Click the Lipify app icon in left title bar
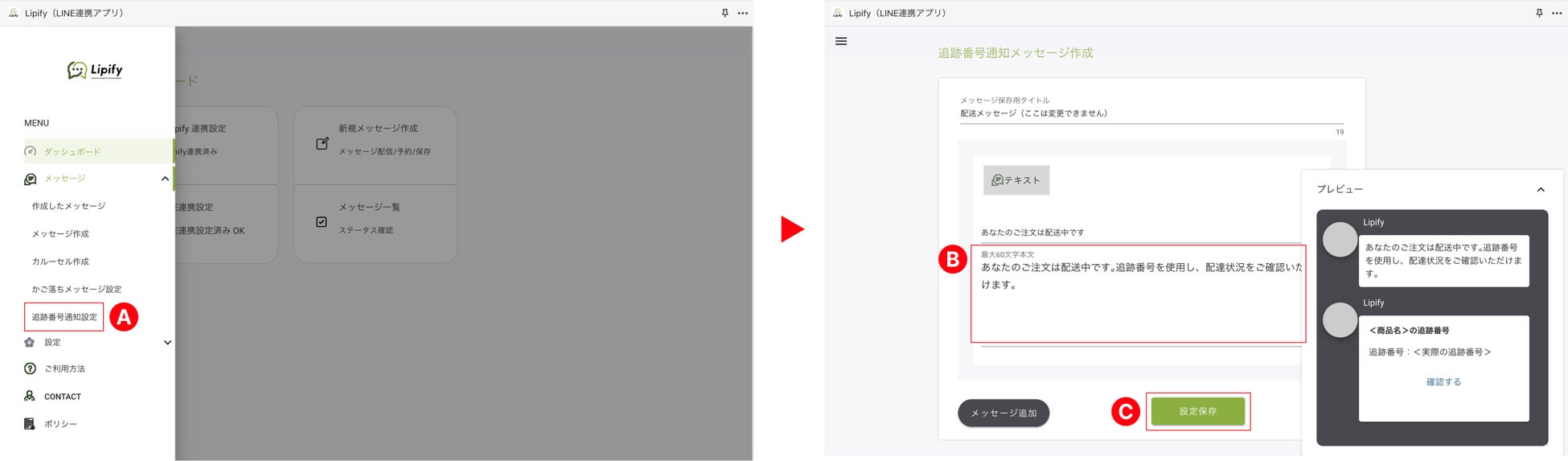This screenshot has height=461, width=1568. tap(13, 13)
